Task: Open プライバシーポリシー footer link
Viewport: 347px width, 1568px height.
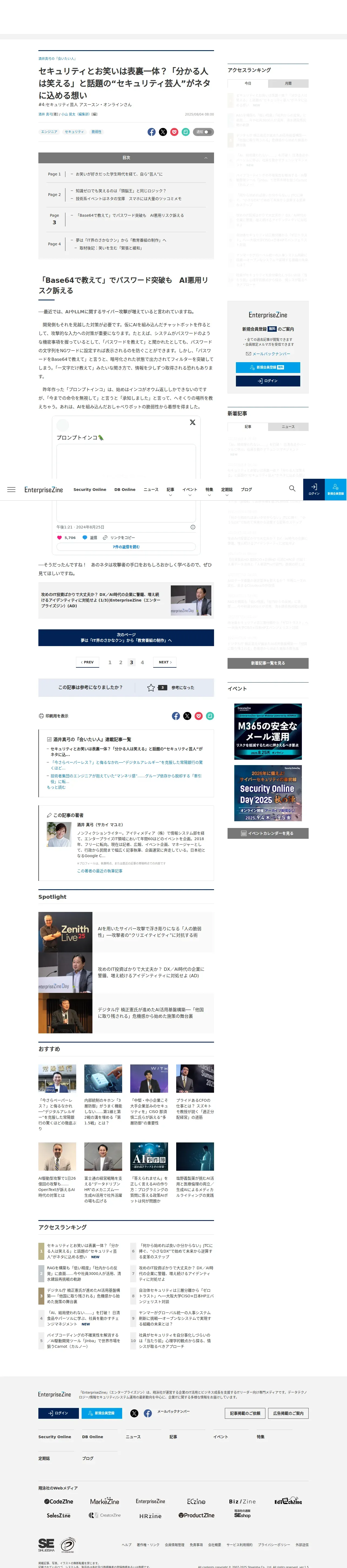Action: [274, 1545]
